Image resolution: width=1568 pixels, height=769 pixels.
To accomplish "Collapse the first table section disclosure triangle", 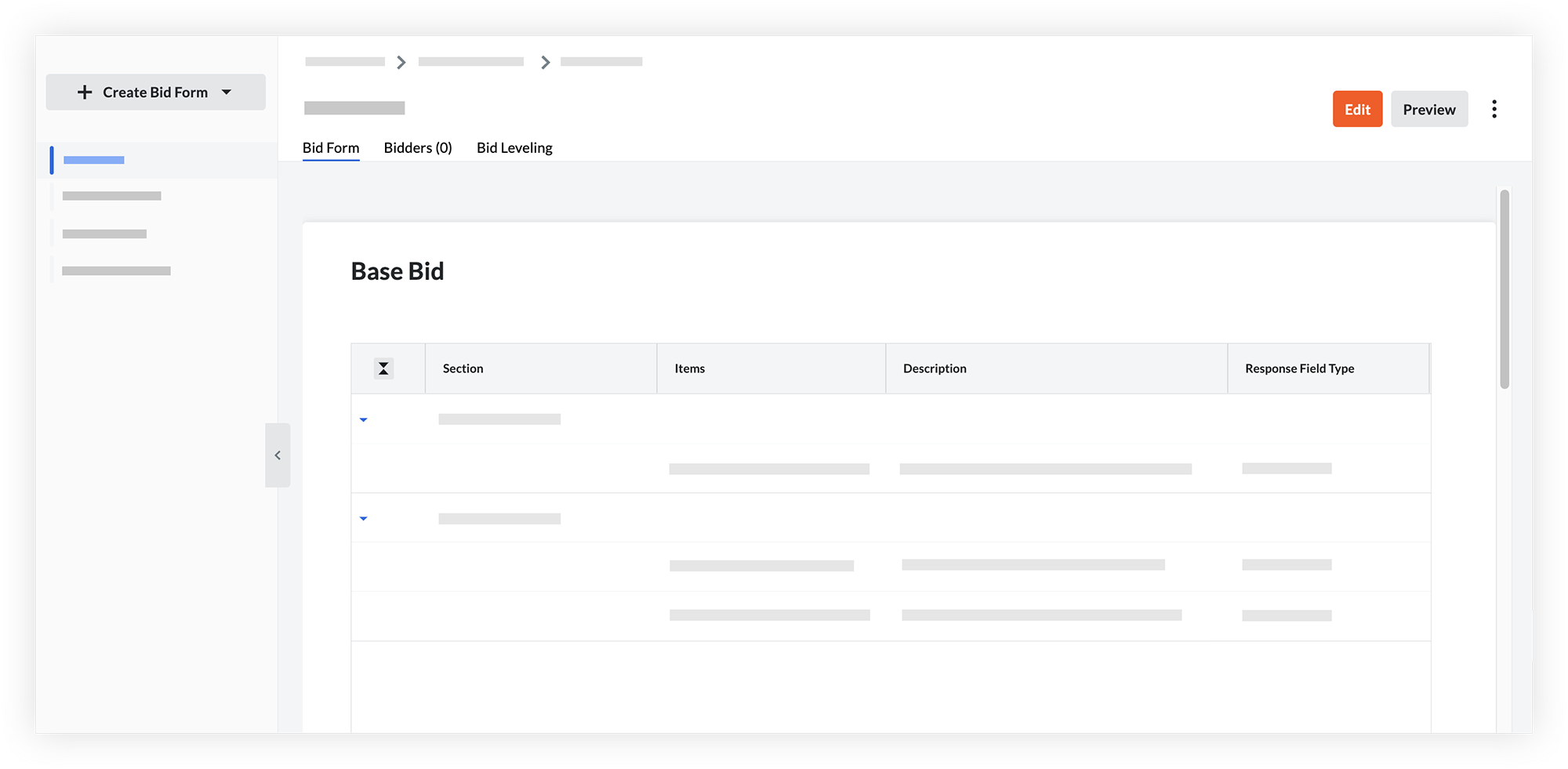I will [363, 419].
